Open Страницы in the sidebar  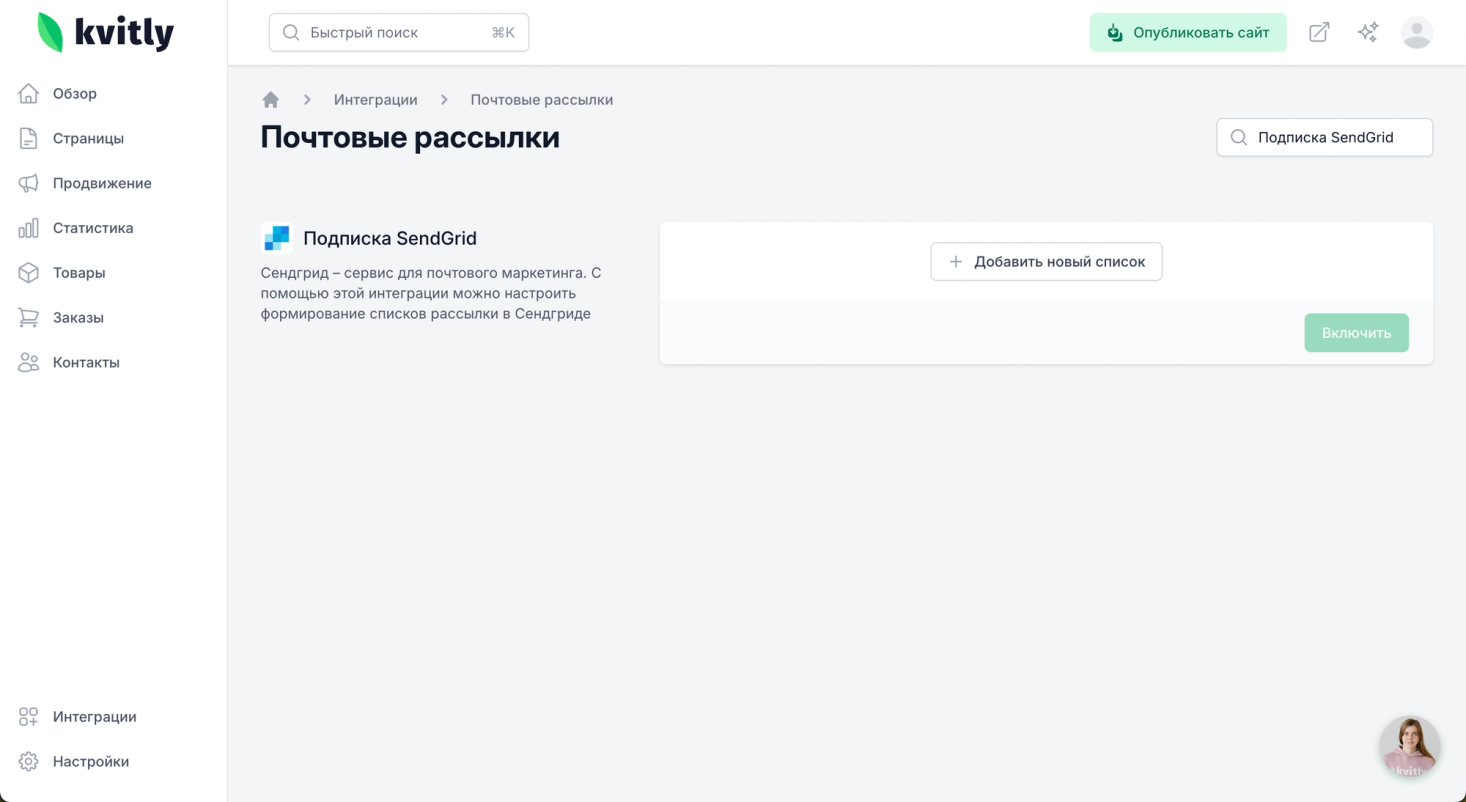pos(88,139)
